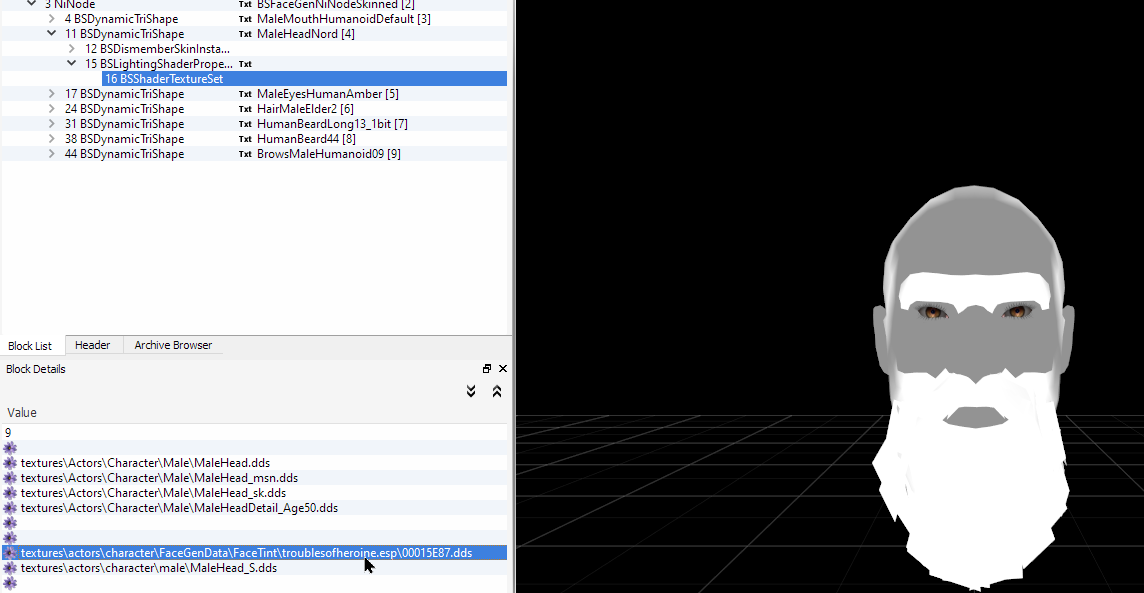Select the 4 BSDynamicTriShape block

coord(121,19)
